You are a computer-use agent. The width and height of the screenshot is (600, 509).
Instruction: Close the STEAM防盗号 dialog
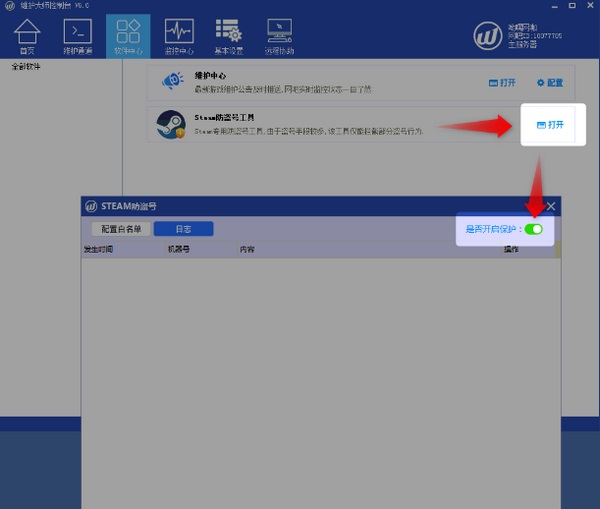click(550, 206)
